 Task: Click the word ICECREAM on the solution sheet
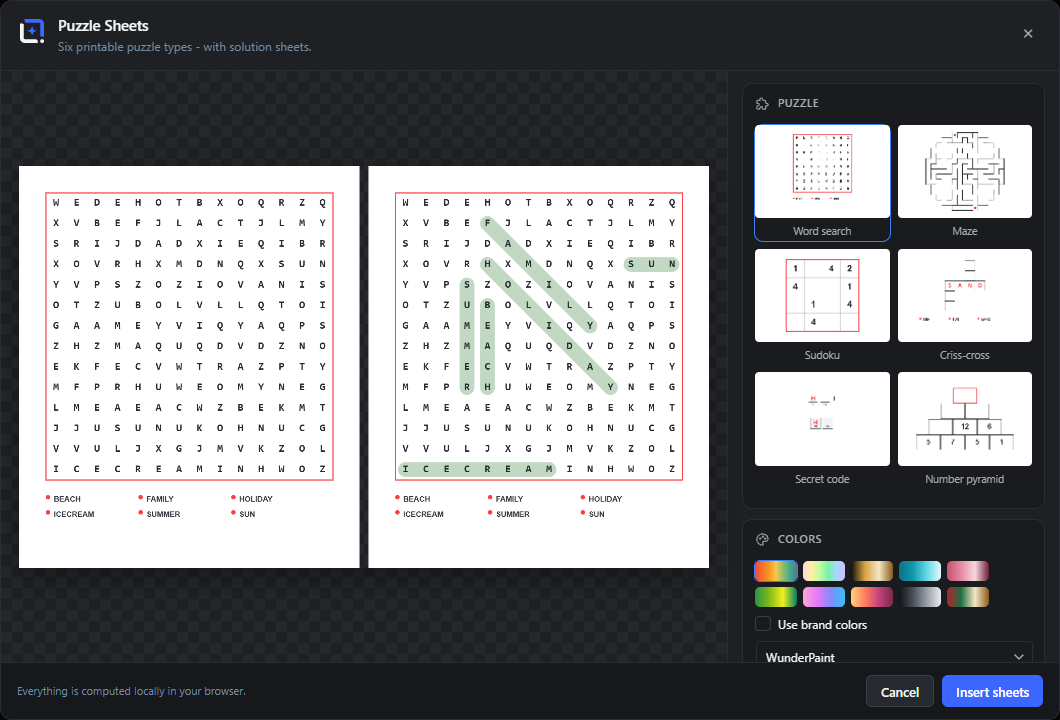[x=423, y=514]
